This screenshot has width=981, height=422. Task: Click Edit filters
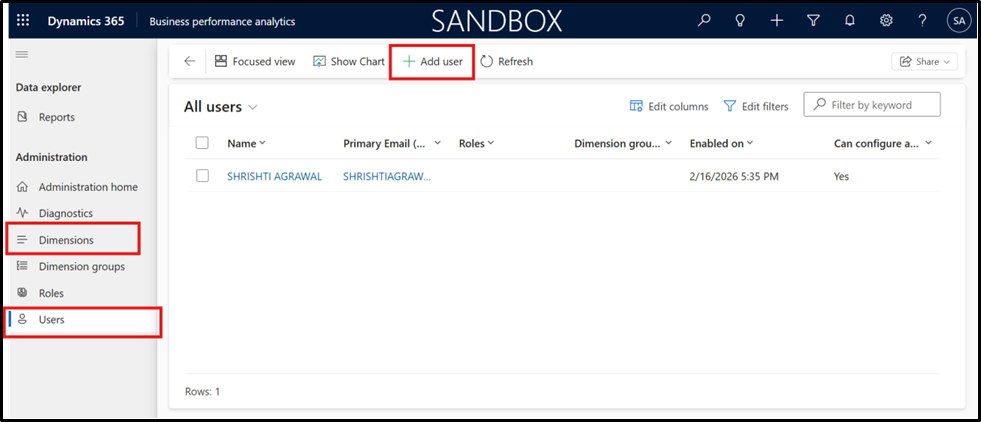pos(756,106)
